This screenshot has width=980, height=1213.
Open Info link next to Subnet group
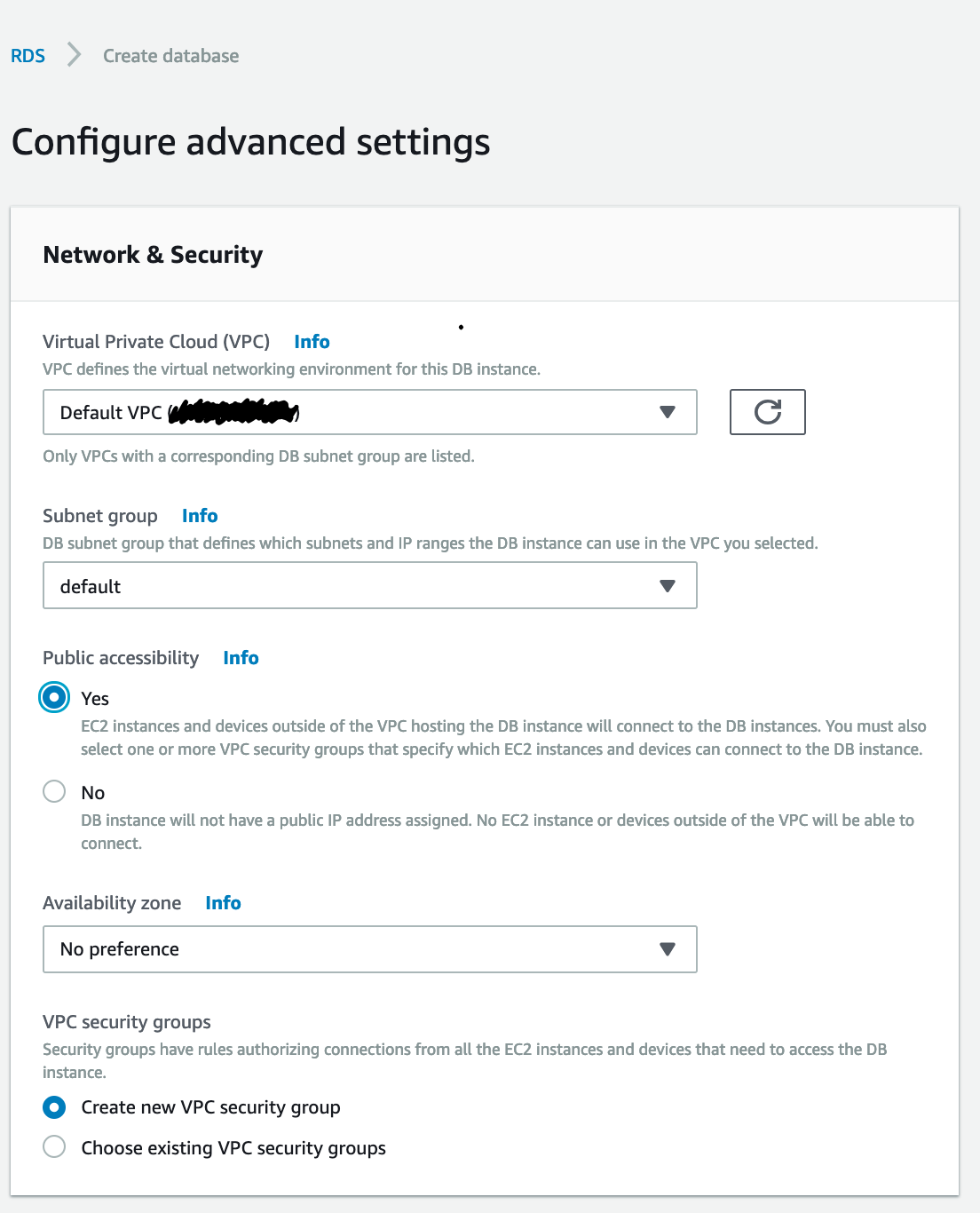click(200, 516)
